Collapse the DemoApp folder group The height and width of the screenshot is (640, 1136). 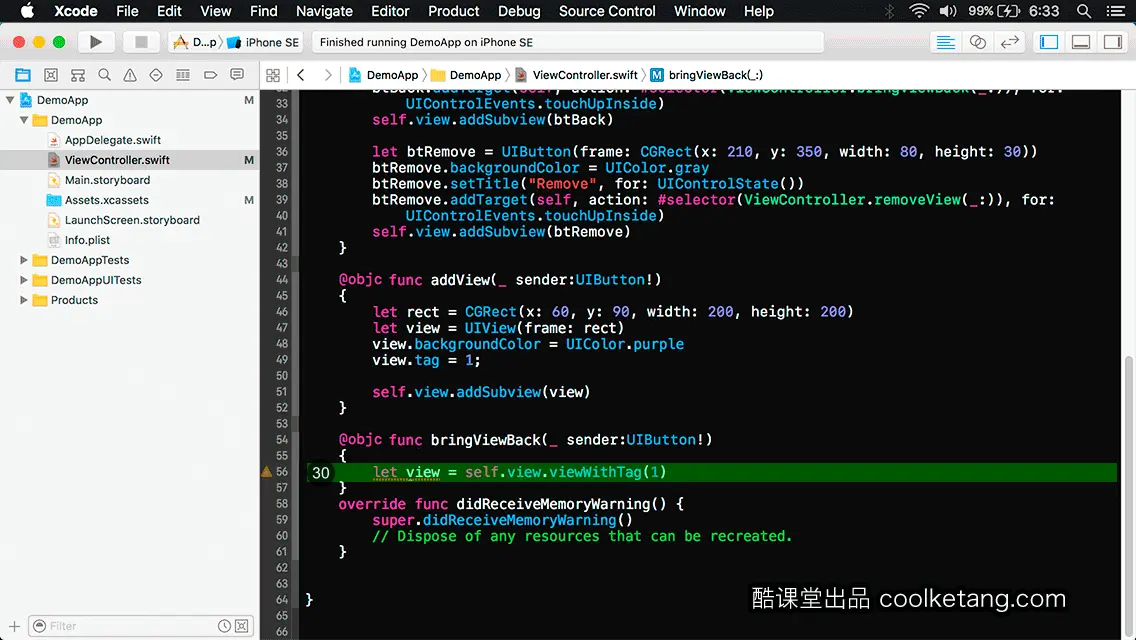point(24,120)
